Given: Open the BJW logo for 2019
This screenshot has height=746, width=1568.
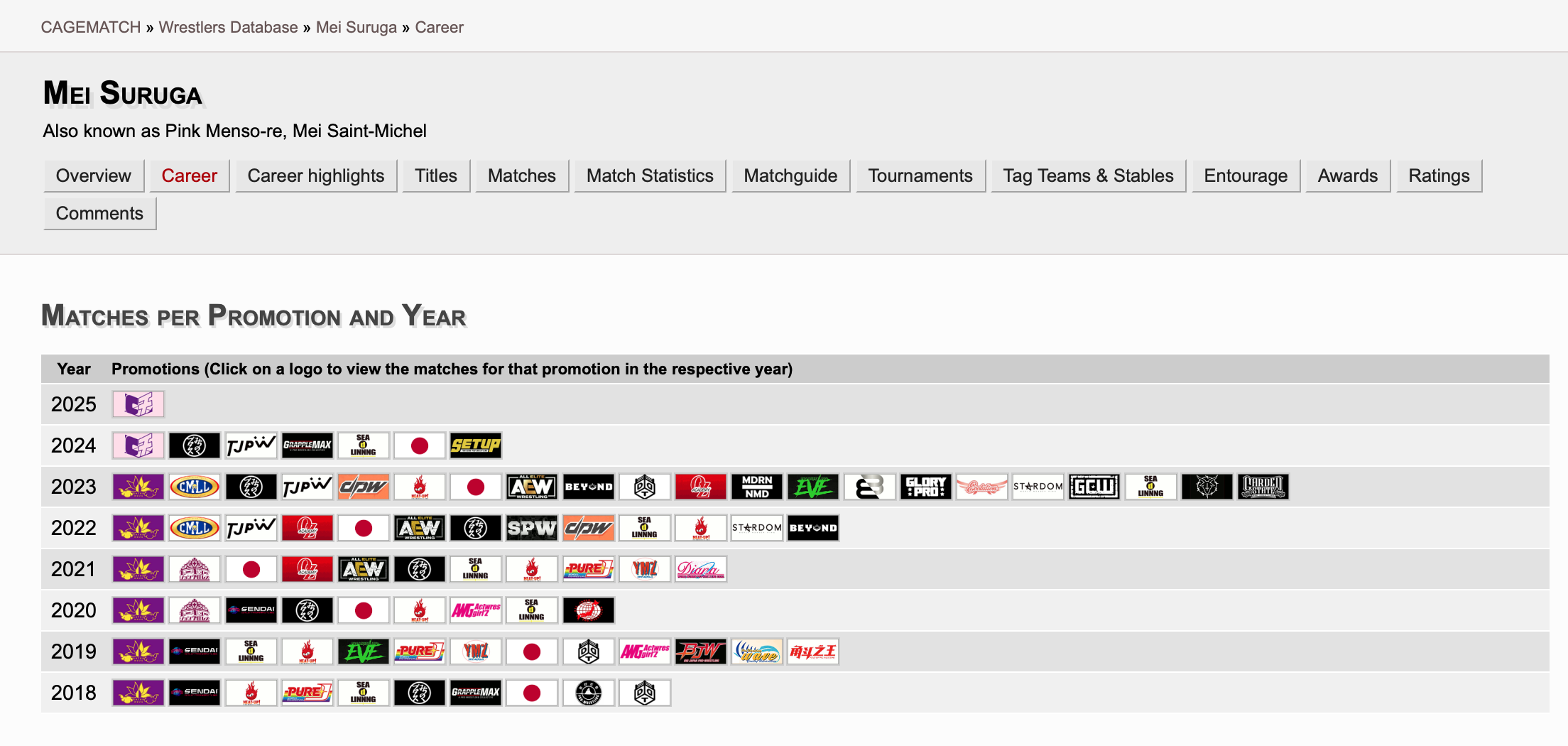Looking at the screenshot, I should (701, 652).
